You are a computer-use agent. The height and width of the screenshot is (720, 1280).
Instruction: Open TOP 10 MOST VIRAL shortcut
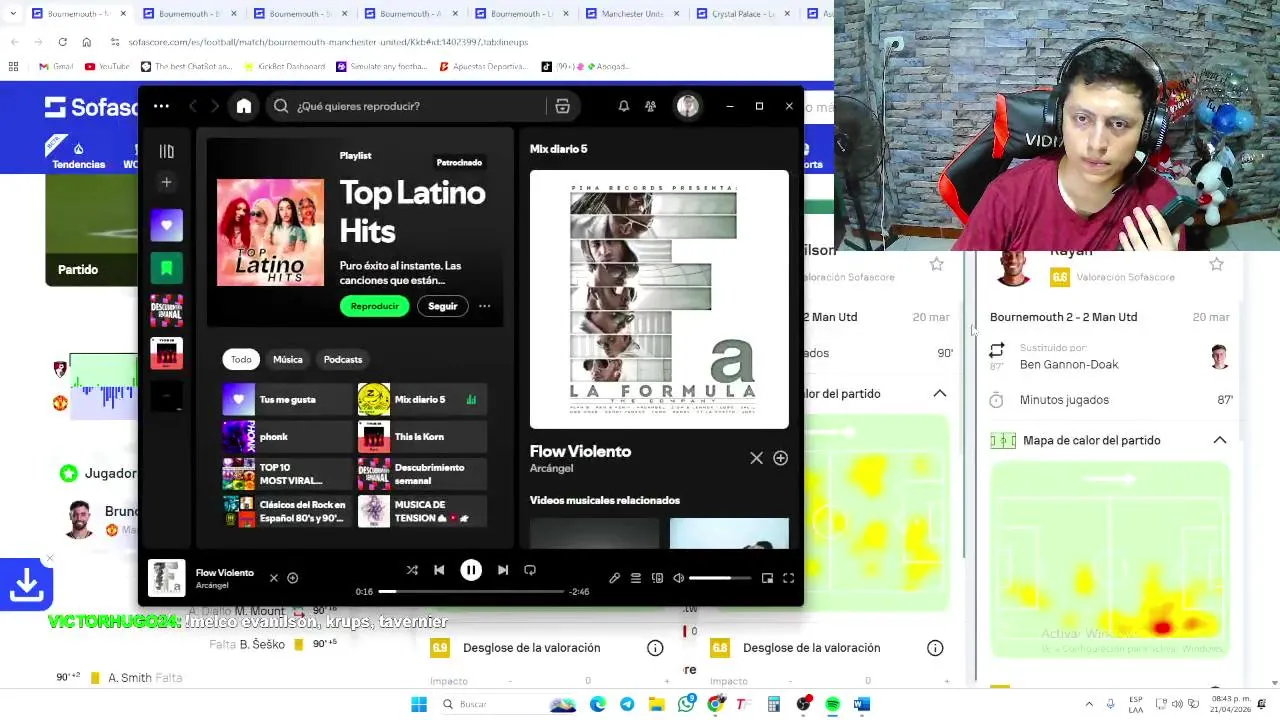[287, 474]
